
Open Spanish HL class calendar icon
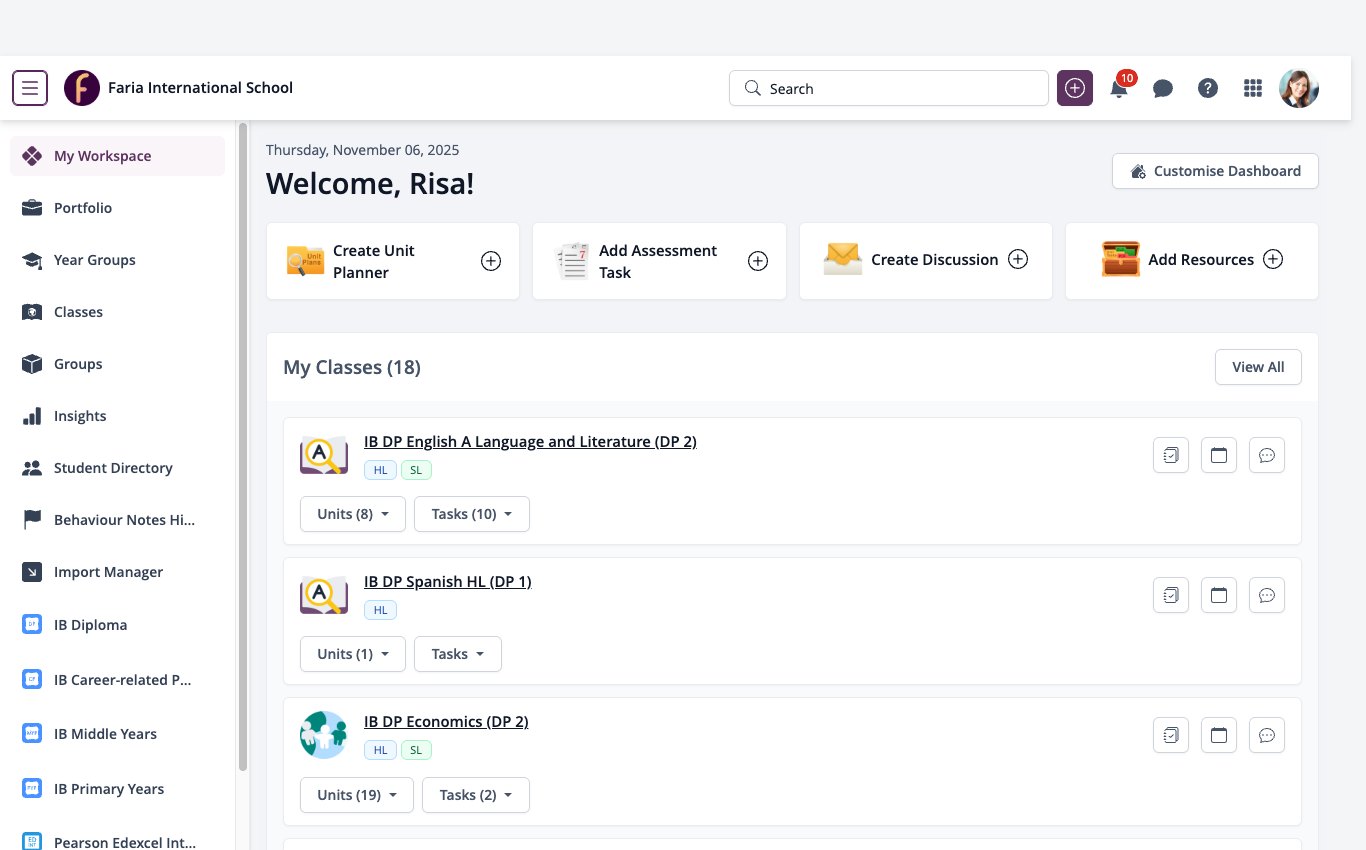1219,595
